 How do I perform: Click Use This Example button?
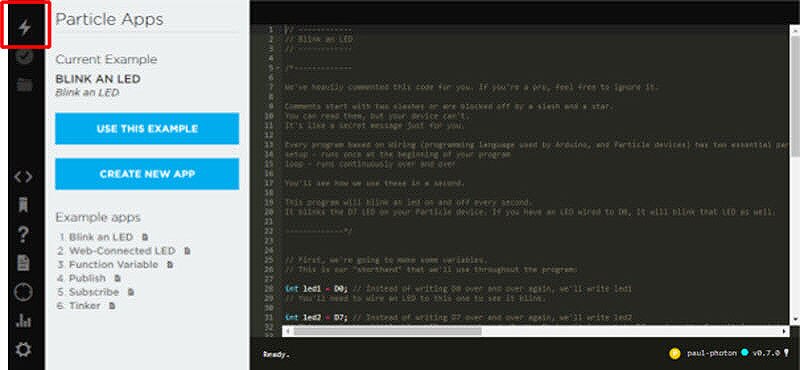[x=147, y=129]
